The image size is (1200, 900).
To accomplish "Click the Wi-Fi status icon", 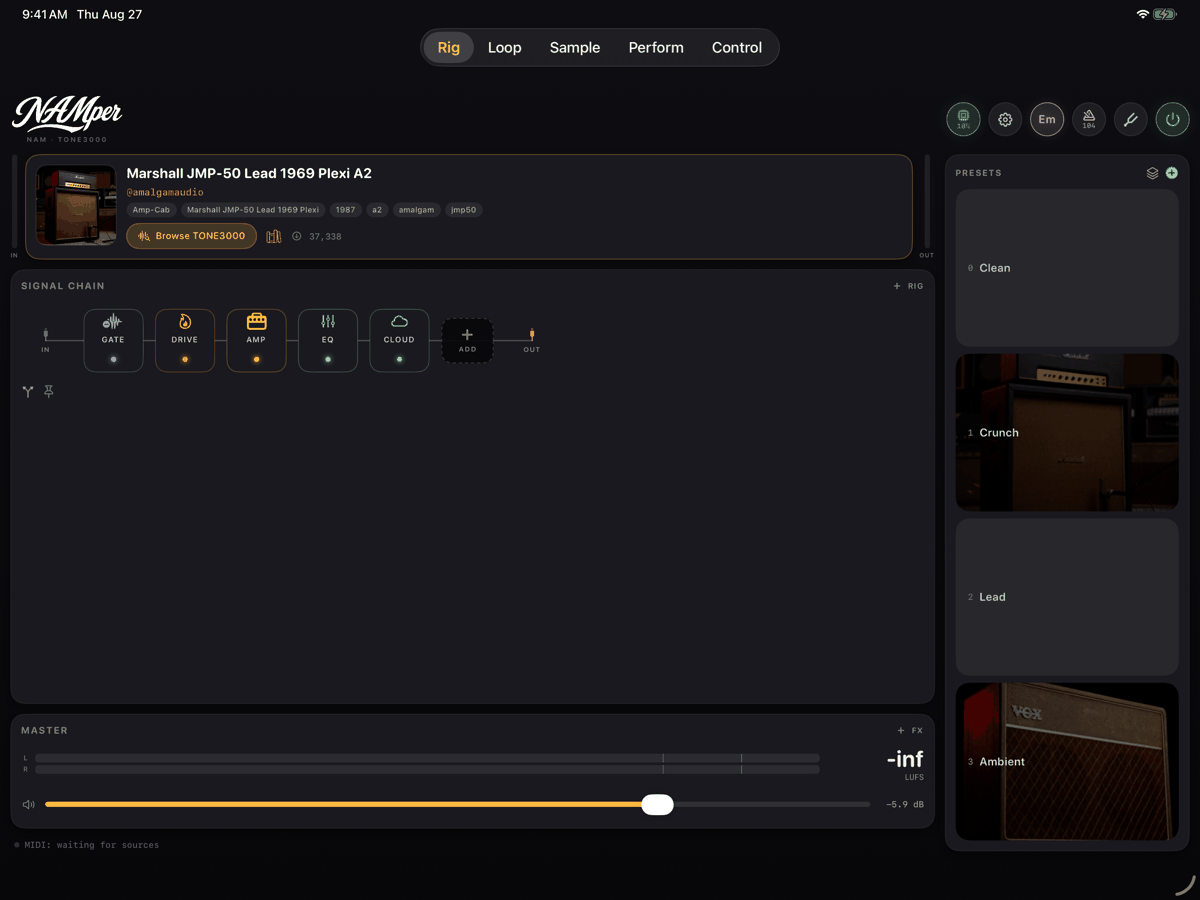I will coord(1142,15).
